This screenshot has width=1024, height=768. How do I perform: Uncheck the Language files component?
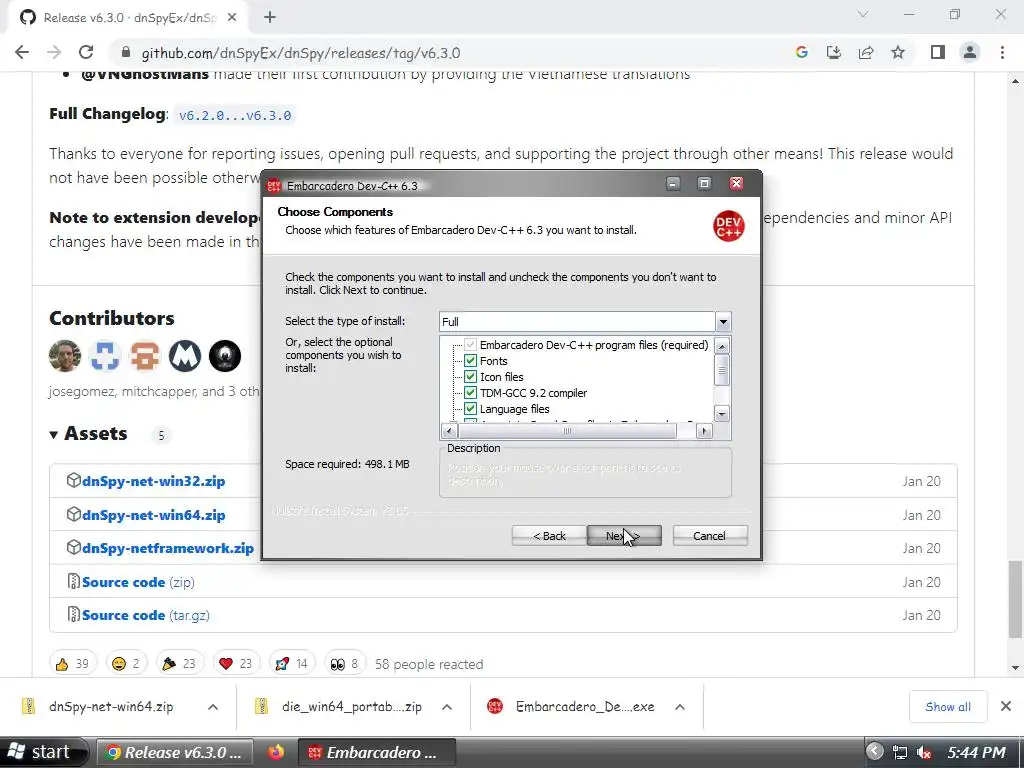pyautogui.click(x=470, y=409)
